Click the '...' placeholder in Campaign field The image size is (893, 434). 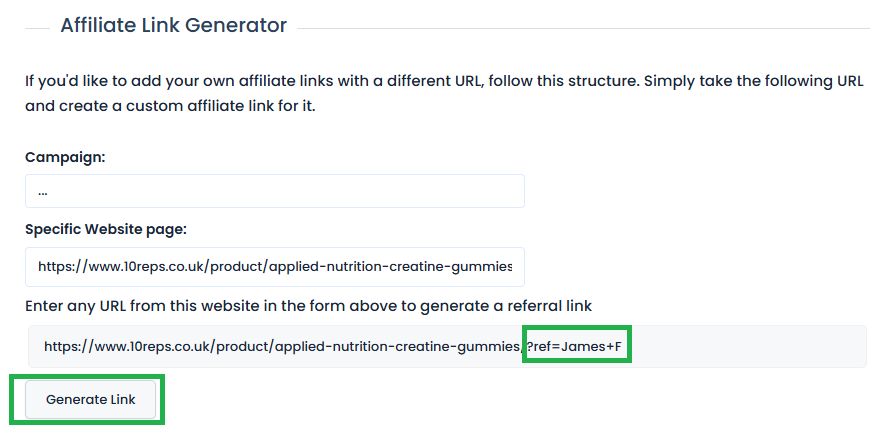(x=43, y=191)
